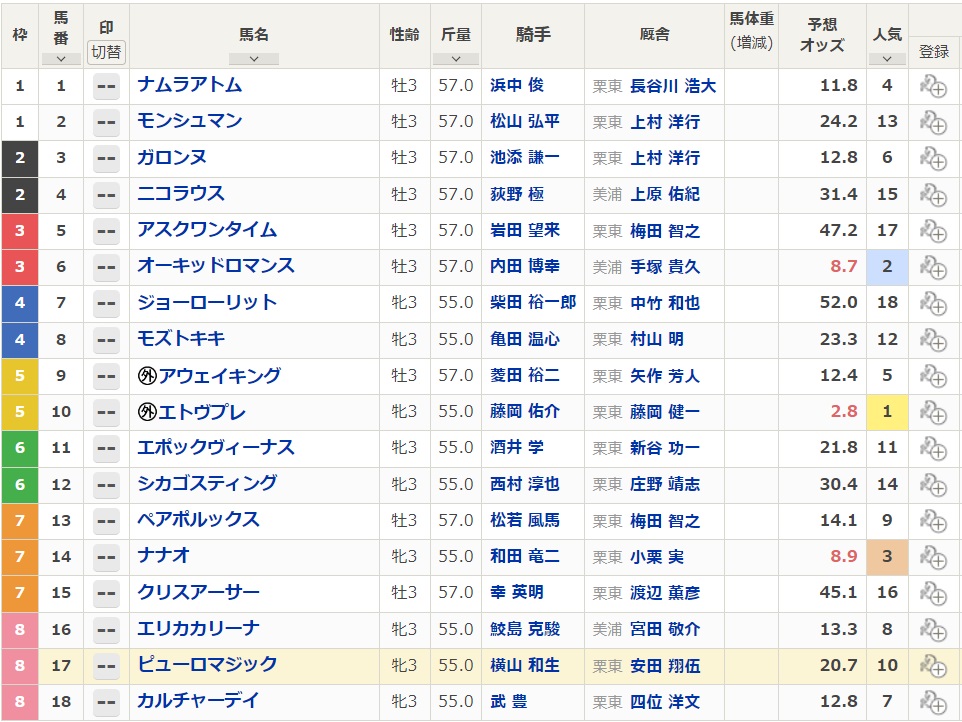Open trainer link 矢作 芳人
The height and width of the screenshot is (722, 962).
664,376
